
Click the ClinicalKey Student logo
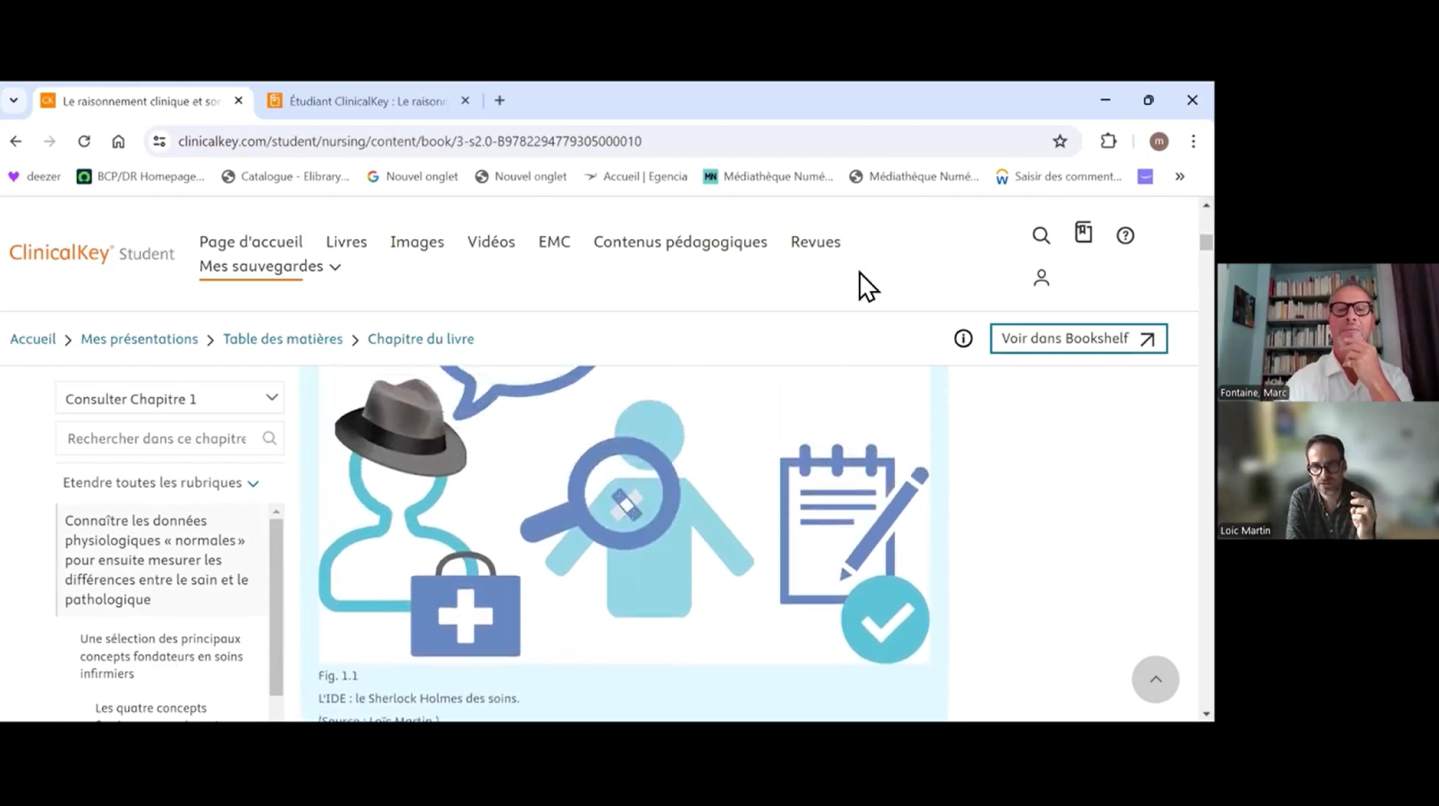click(92, 253)
